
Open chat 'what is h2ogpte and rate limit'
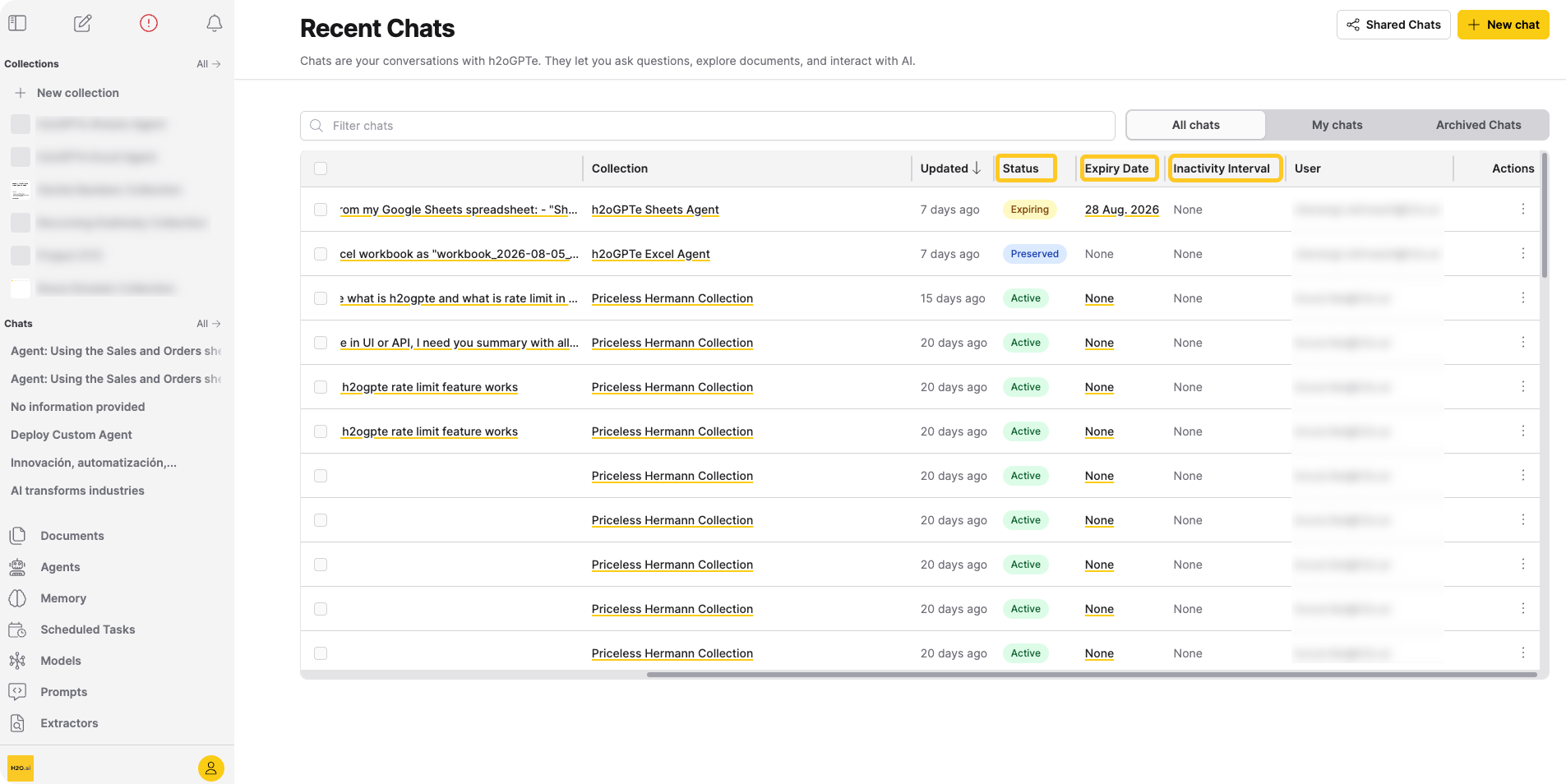459,298
